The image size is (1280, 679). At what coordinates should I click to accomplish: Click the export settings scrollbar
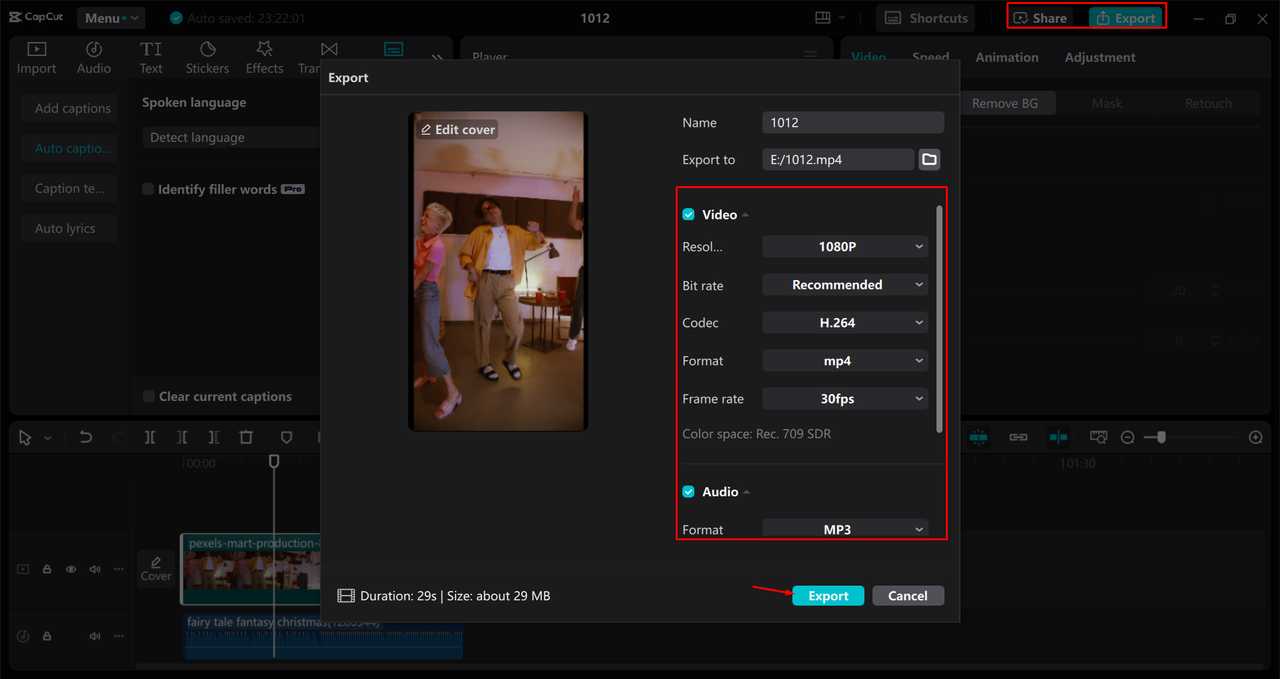[939, 319]
